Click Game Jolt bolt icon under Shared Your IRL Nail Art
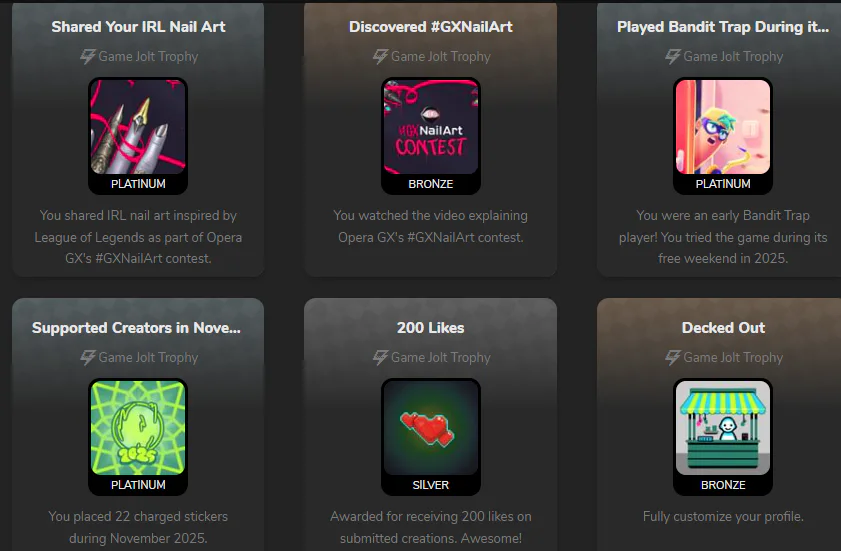 [88, 56]
